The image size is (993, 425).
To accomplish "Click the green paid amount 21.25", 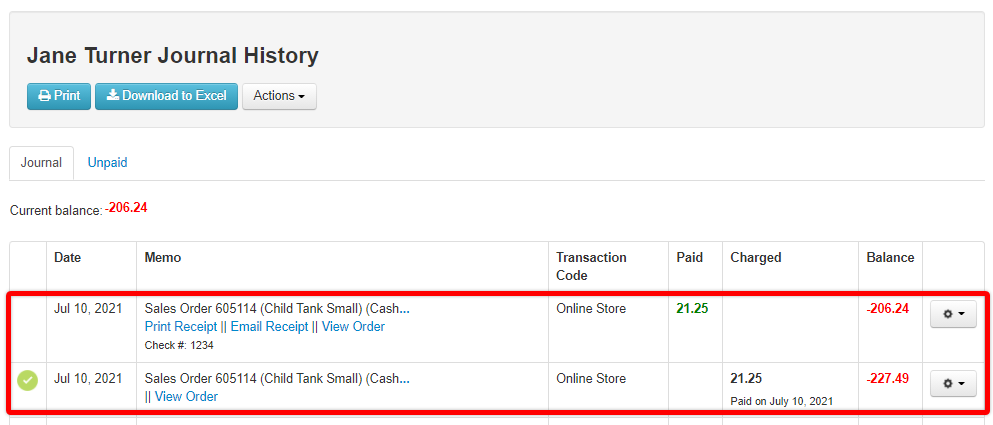I will [692, 309].
